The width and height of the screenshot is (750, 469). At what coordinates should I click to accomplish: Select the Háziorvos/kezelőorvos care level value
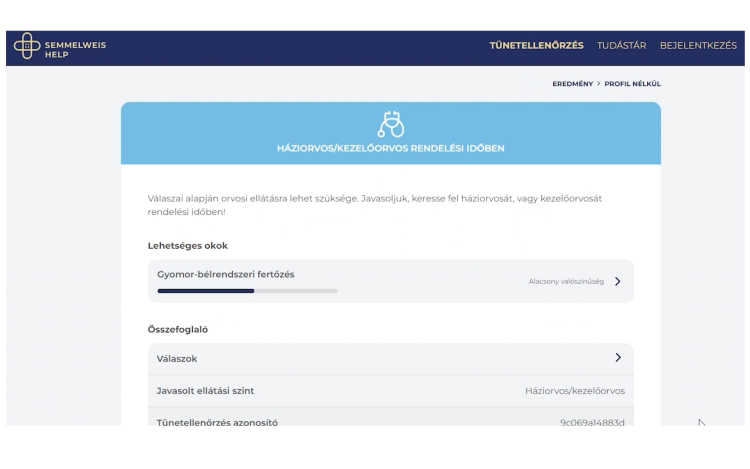[574, 390]
